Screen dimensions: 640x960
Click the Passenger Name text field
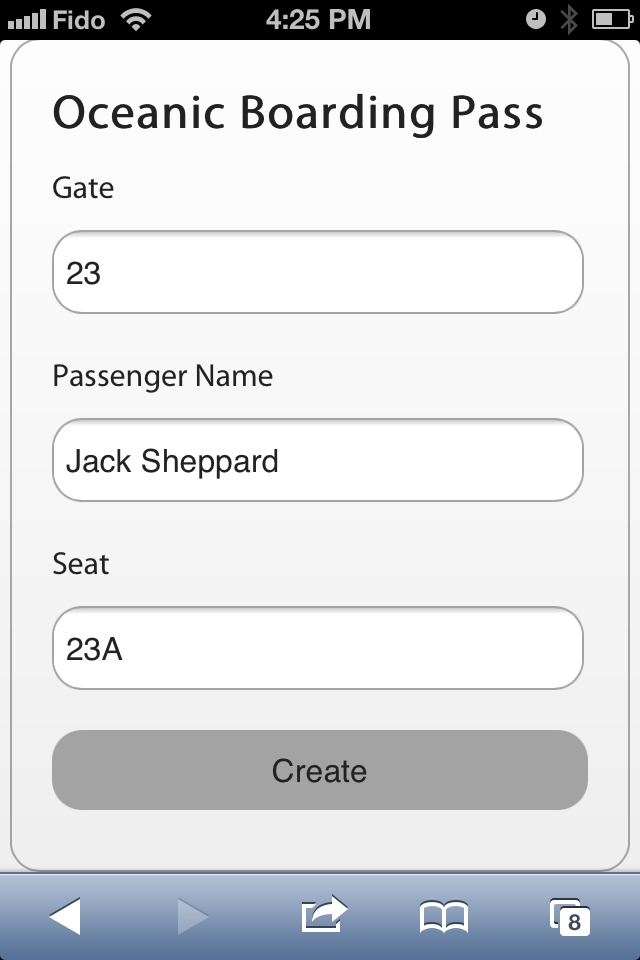[x=317, y=460]
